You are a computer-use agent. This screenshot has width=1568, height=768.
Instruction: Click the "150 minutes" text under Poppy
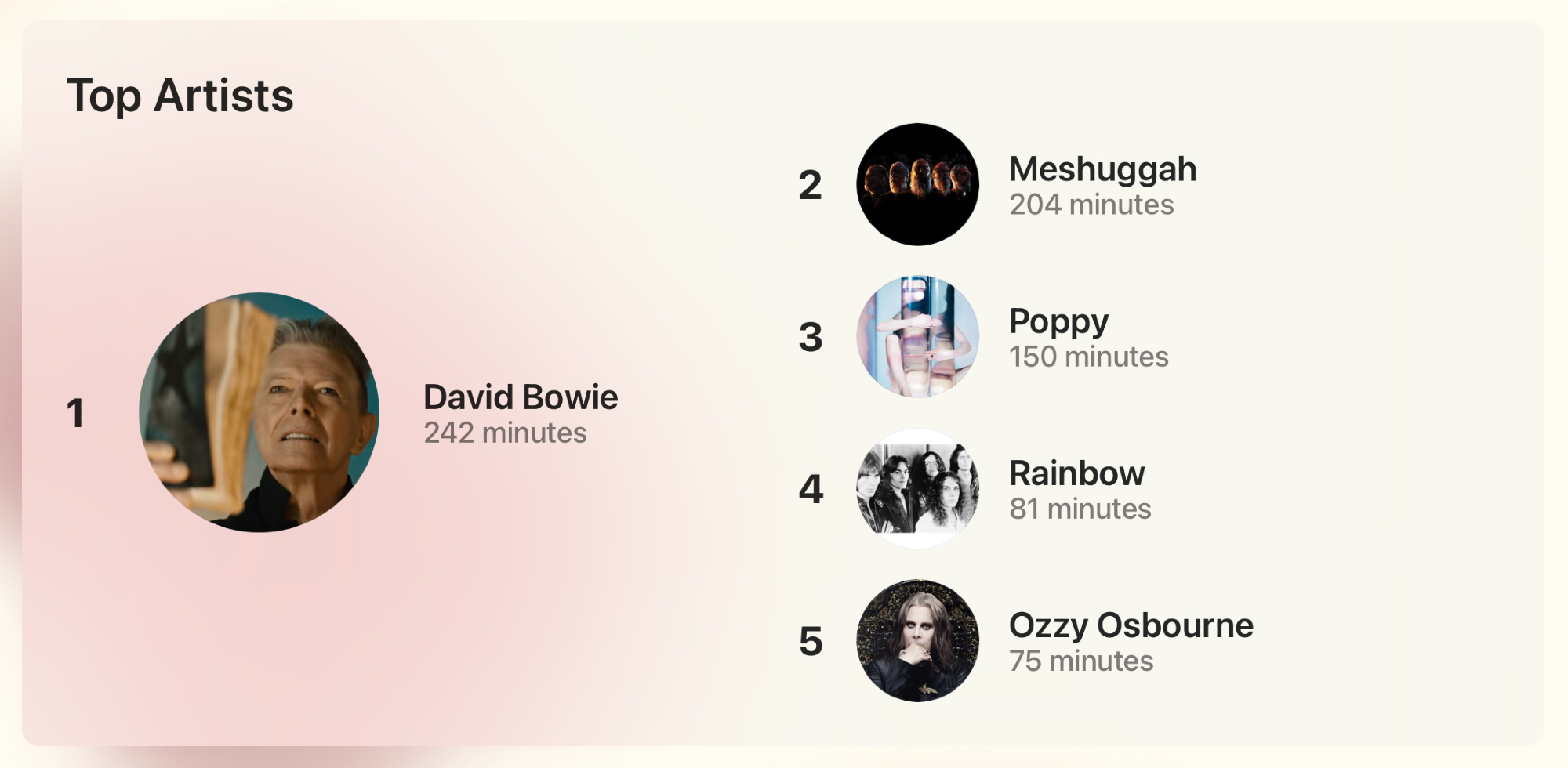click(x=1088, y=357)
